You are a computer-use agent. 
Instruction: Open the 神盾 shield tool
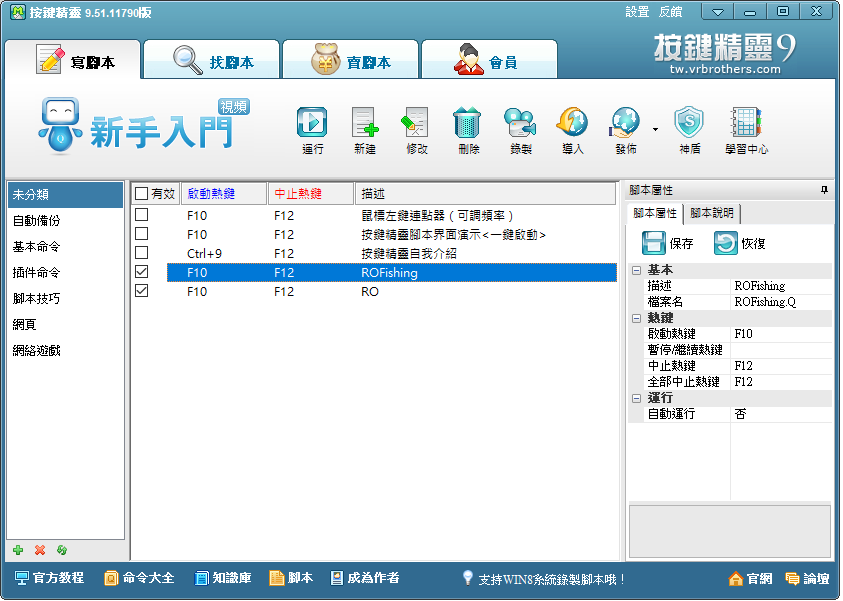689,123
